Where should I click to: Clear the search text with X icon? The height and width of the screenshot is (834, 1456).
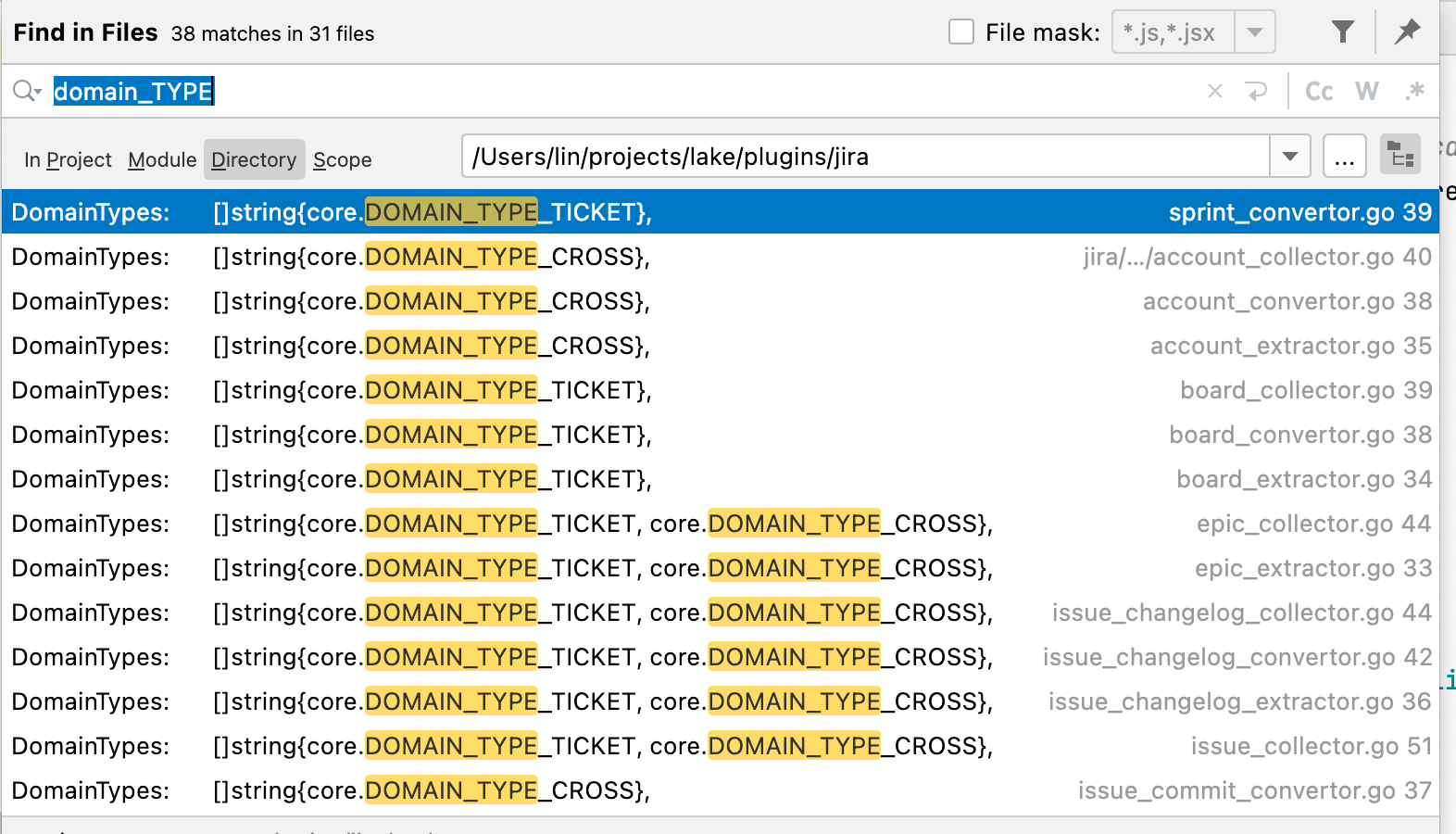[1215, 91]
